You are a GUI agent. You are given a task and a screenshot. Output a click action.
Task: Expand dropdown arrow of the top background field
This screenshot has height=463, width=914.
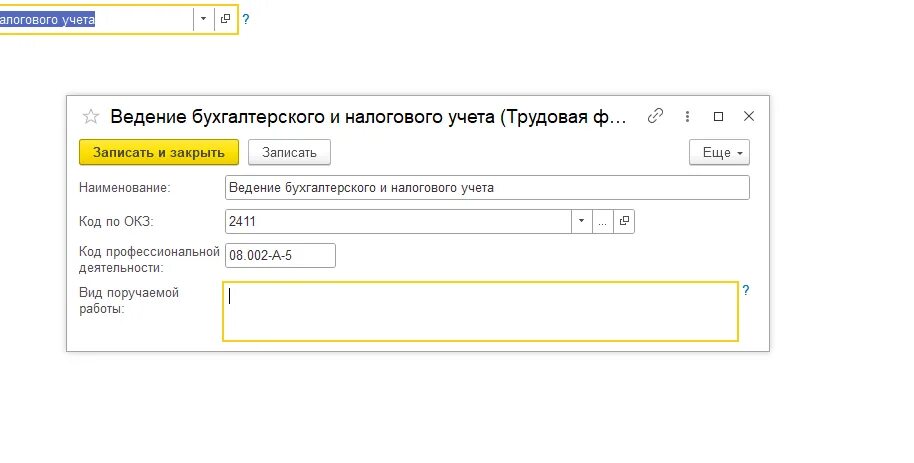tap(203, 19)
